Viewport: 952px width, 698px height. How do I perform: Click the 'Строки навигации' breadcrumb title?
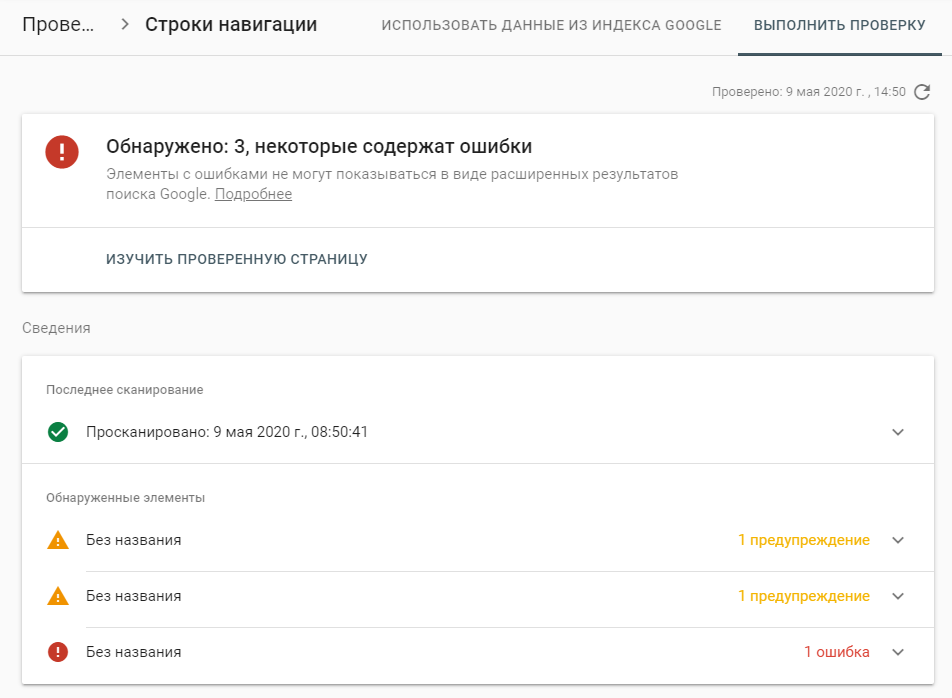(231, 25)
